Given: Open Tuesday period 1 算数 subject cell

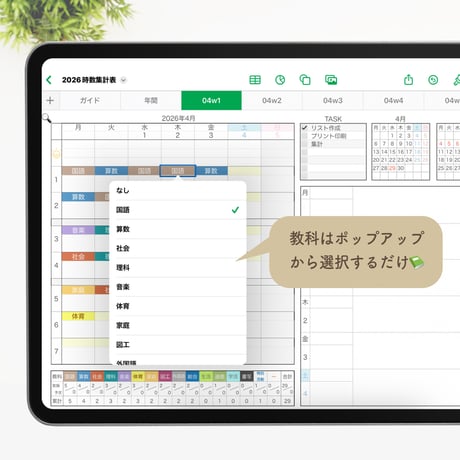Looking at the screenshot, I should [x=111, y=171].
